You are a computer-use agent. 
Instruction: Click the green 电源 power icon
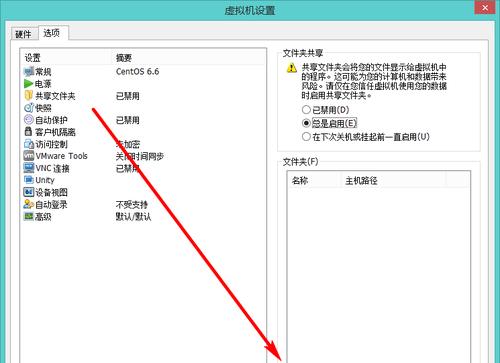pyautogui.click(x=29, y=84)
